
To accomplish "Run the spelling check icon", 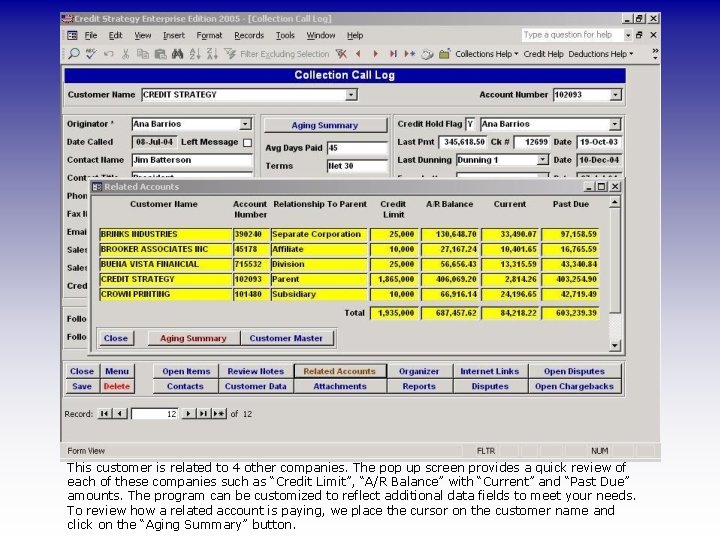I will (x=91, y=54).
